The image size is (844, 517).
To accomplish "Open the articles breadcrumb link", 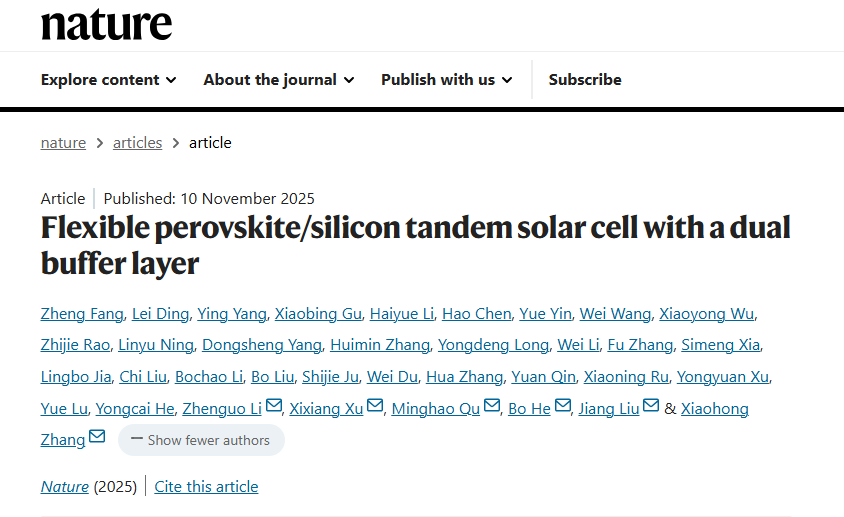I will (x=137, y=143).
